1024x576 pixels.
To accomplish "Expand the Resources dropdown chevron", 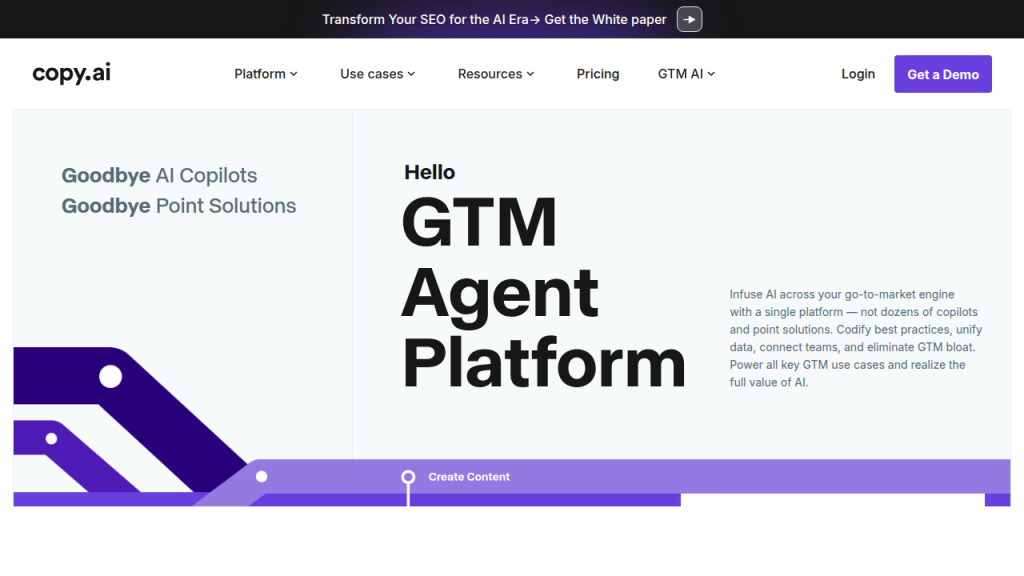I will coord(531,74).
